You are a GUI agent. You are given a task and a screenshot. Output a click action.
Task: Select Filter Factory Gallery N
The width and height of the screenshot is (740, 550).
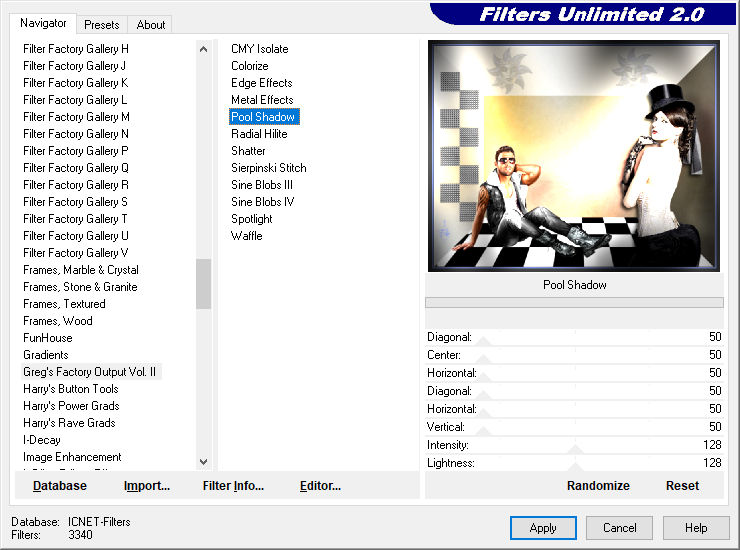pos(76,134)
